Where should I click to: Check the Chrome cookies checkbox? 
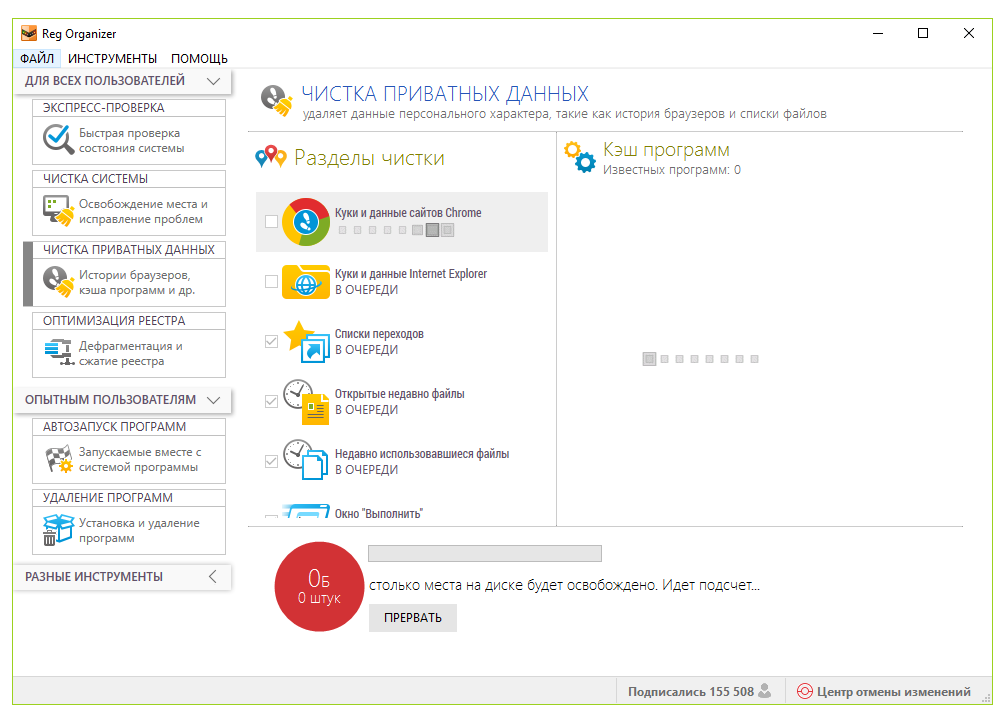point(271,222)
